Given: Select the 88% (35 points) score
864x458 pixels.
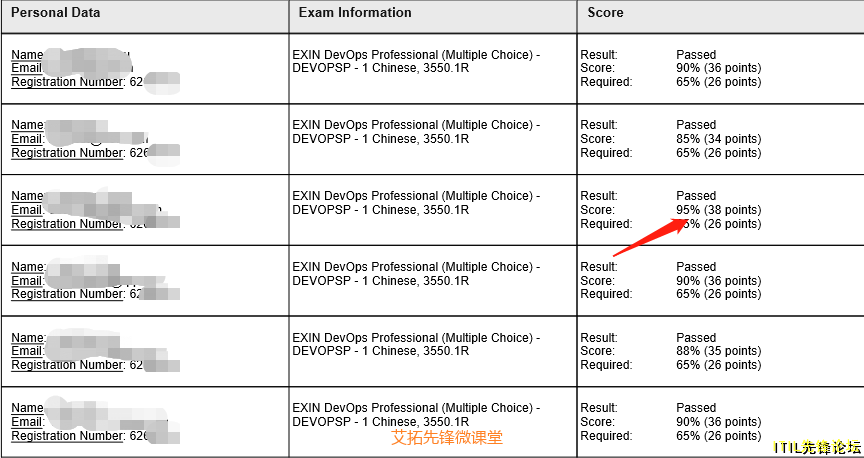Looking at the screenshot, I should tap(719, 351).
